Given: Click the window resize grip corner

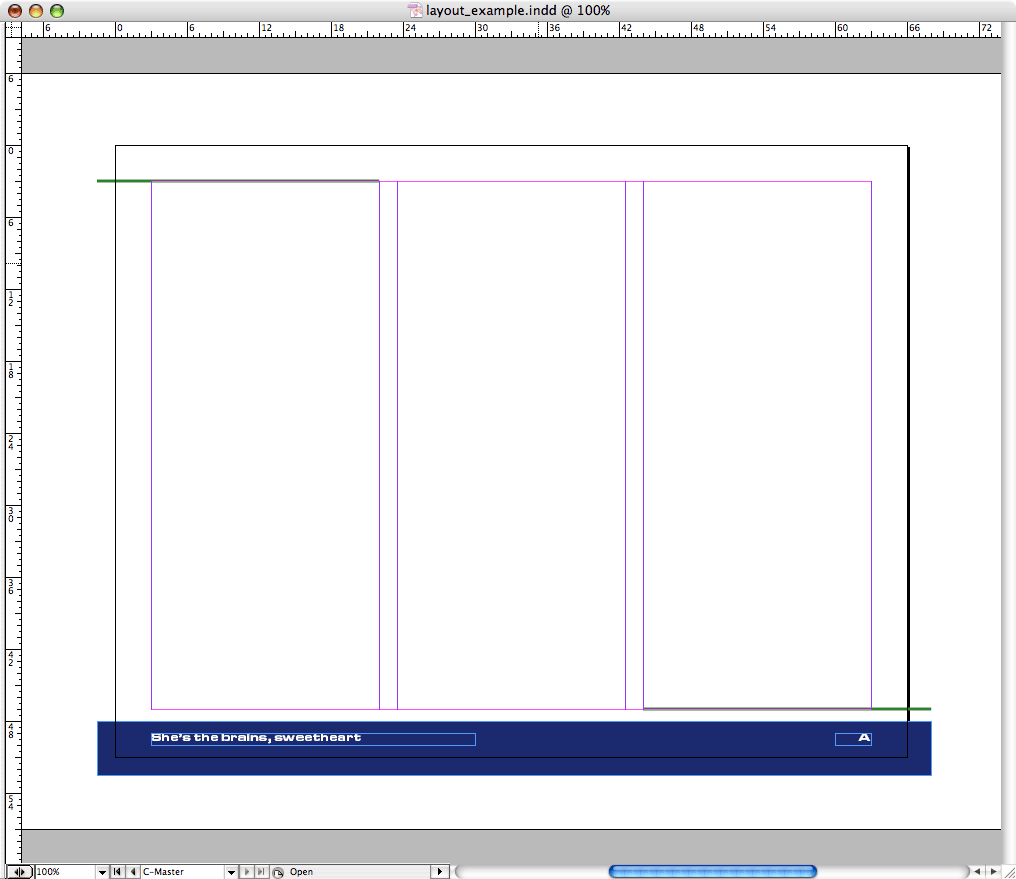Looking at the screenshot, I should click(x=1008, y=872).
